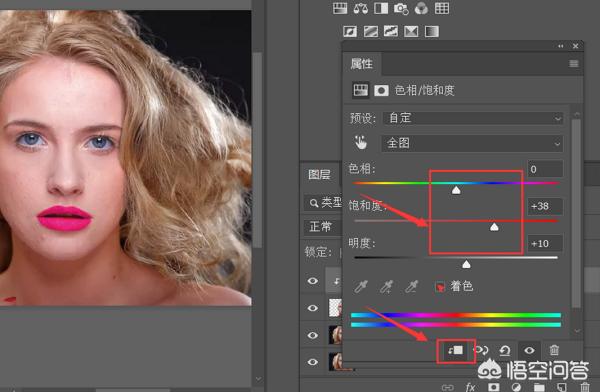Add a Hue/Saturation adjustment from Adjustments panel
600x392 pixels.
340,8
